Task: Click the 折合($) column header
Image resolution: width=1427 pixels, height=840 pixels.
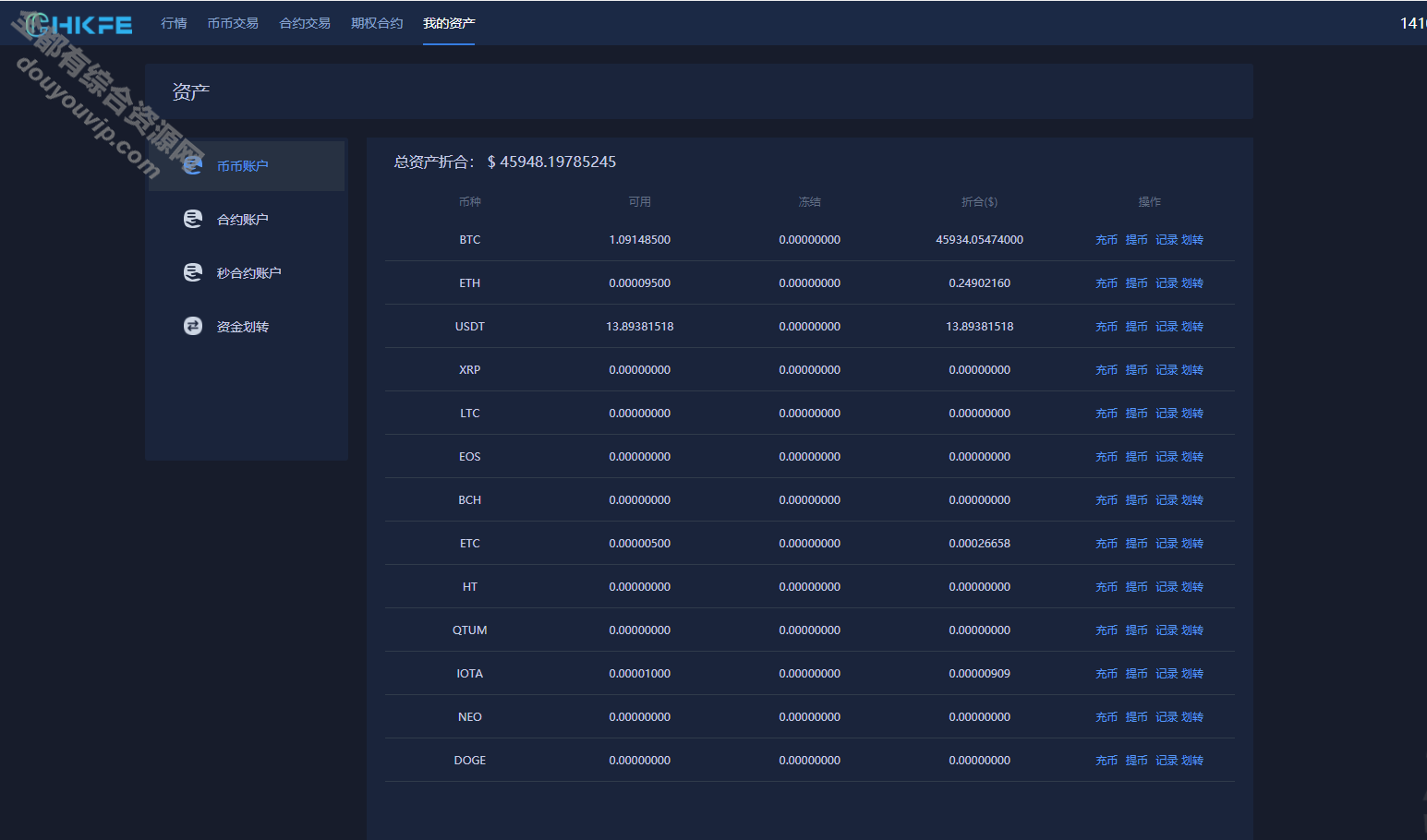Action: point(980,202)
